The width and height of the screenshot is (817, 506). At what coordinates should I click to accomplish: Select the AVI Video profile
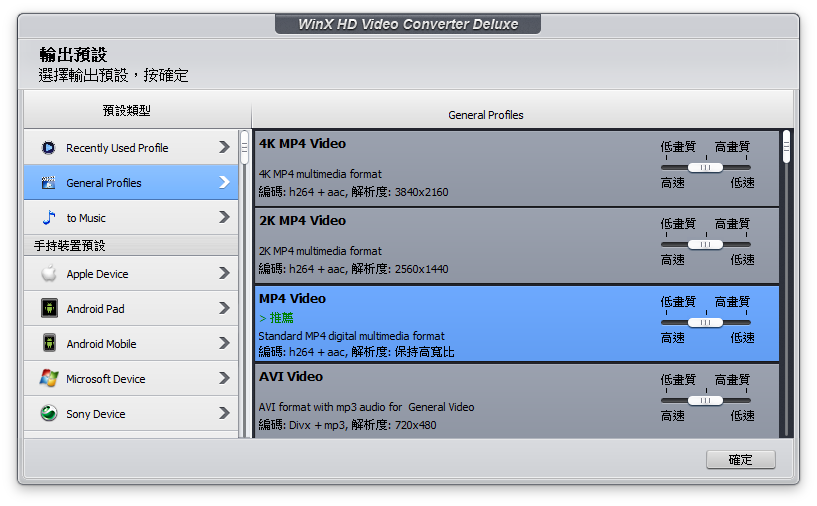click(x=516, y=401)
